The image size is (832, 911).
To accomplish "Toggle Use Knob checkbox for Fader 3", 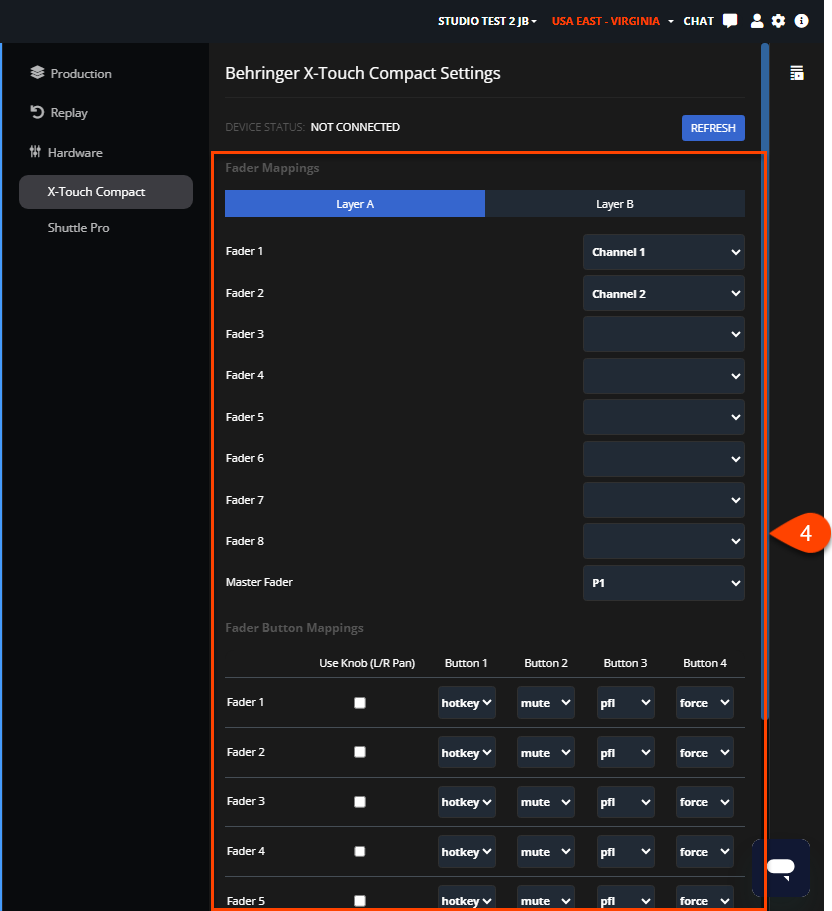I will [360, 802].
